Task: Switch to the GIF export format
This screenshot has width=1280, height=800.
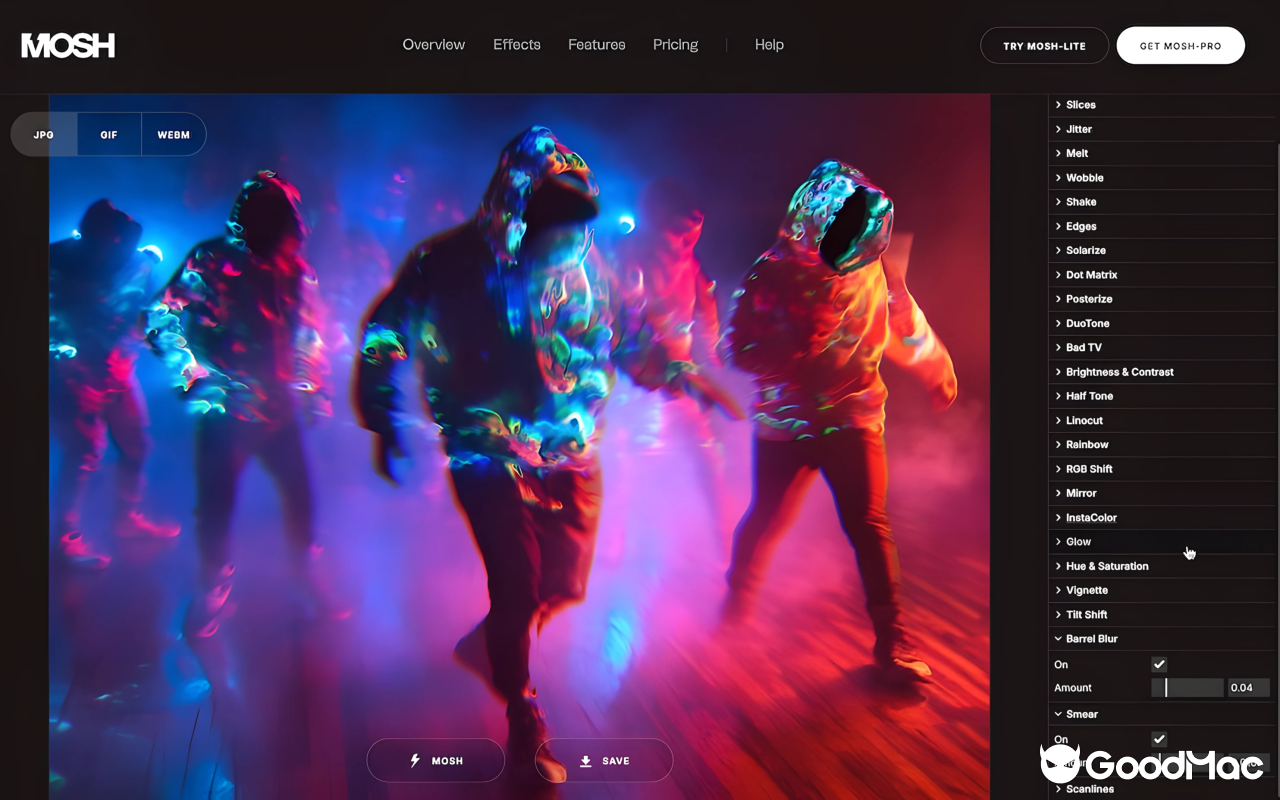Action: point(108,134)
